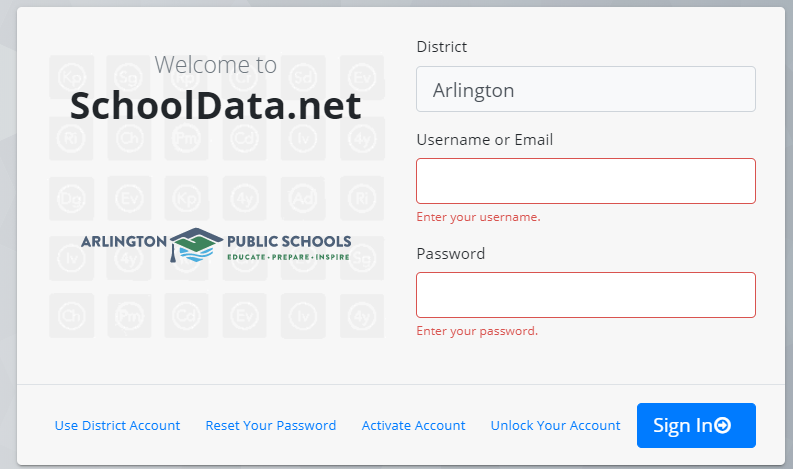Click the District label text
793x469 pixels.
point(441,47)
